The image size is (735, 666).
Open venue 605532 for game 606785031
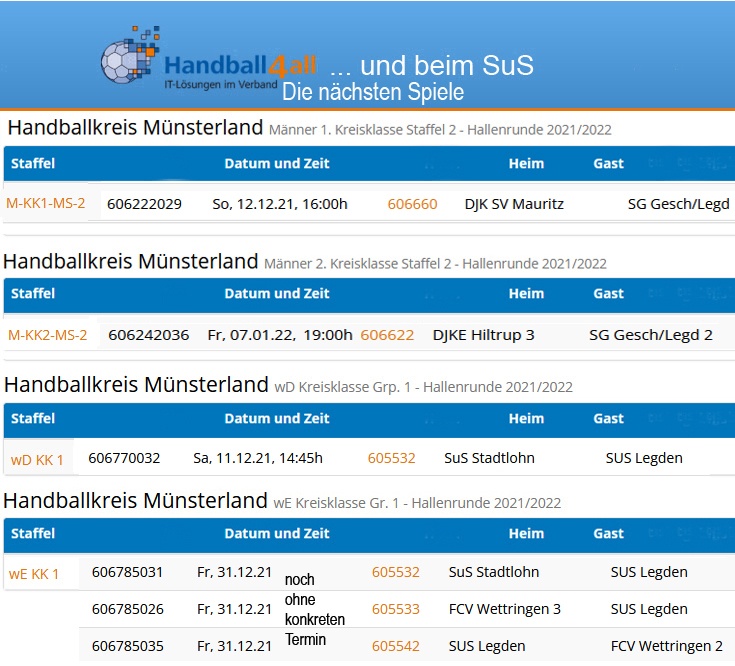[396, 572]
